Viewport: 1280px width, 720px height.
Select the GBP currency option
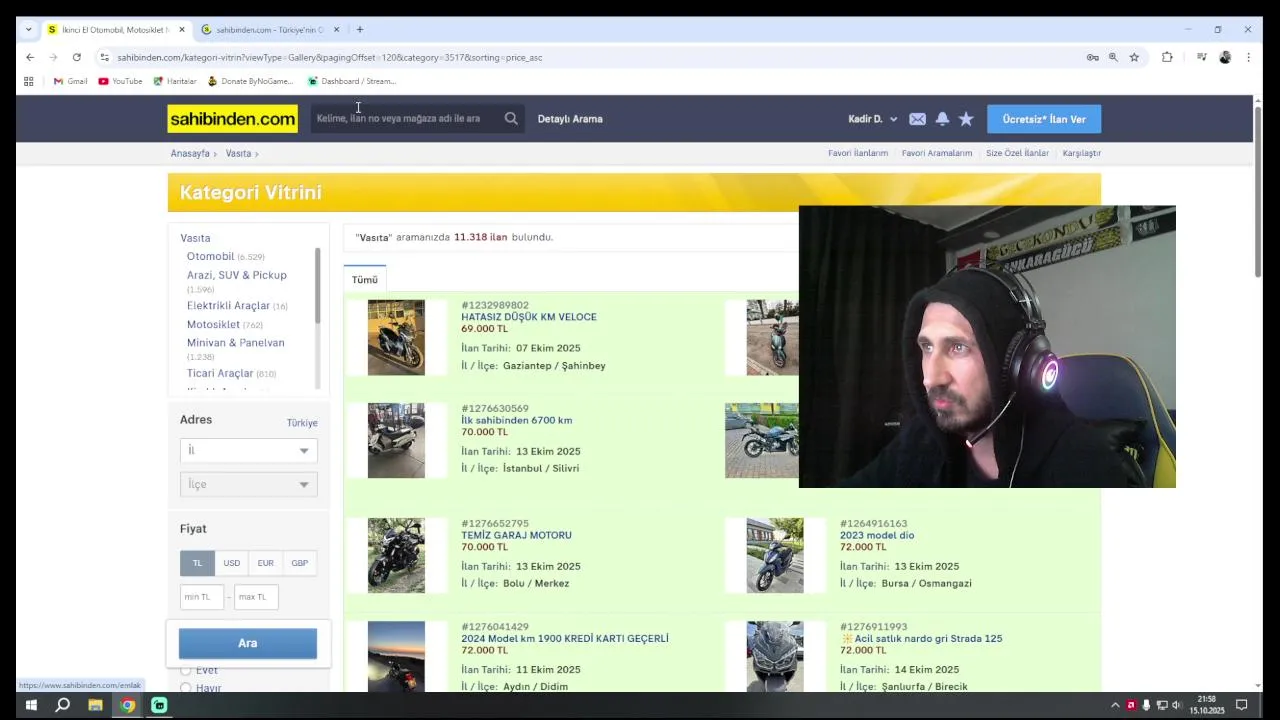coord(299,563)
